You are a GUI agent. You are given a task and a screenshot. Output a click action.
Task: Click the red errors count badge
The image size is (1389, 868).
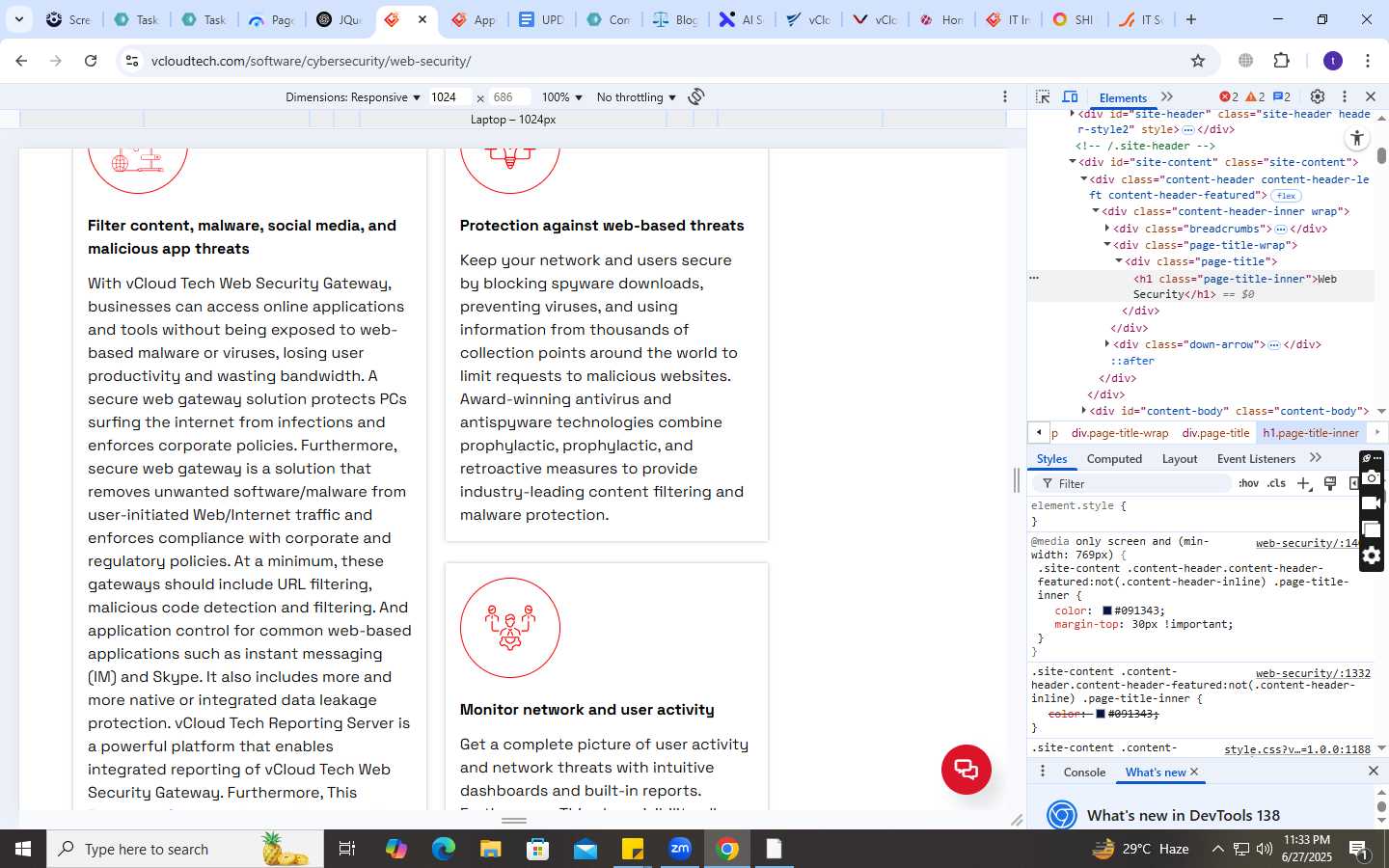coord(1229,96)
